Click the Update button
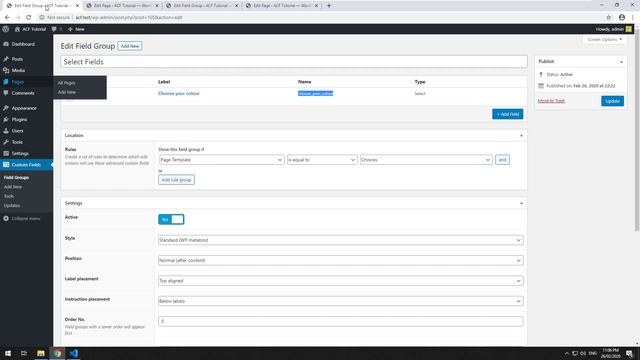The width and height of the screenshot is (640, 360). tap(612, 101)
